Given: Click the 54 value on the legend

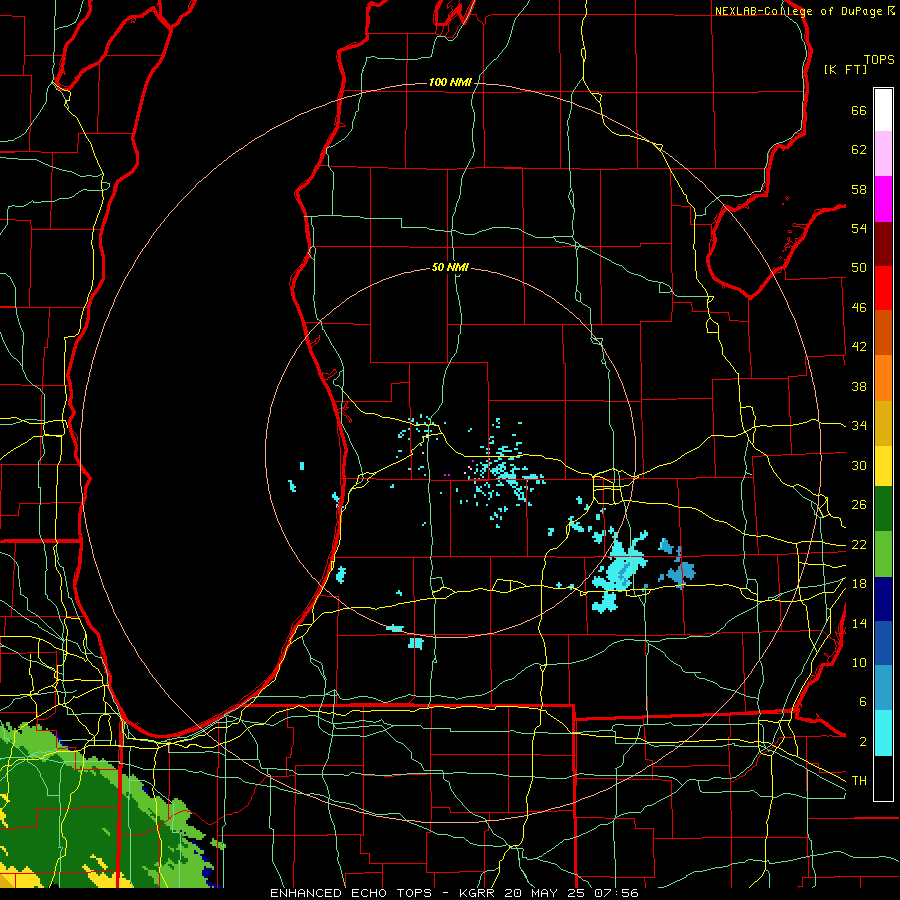Looking at the screenshot, I should point(859,228).
